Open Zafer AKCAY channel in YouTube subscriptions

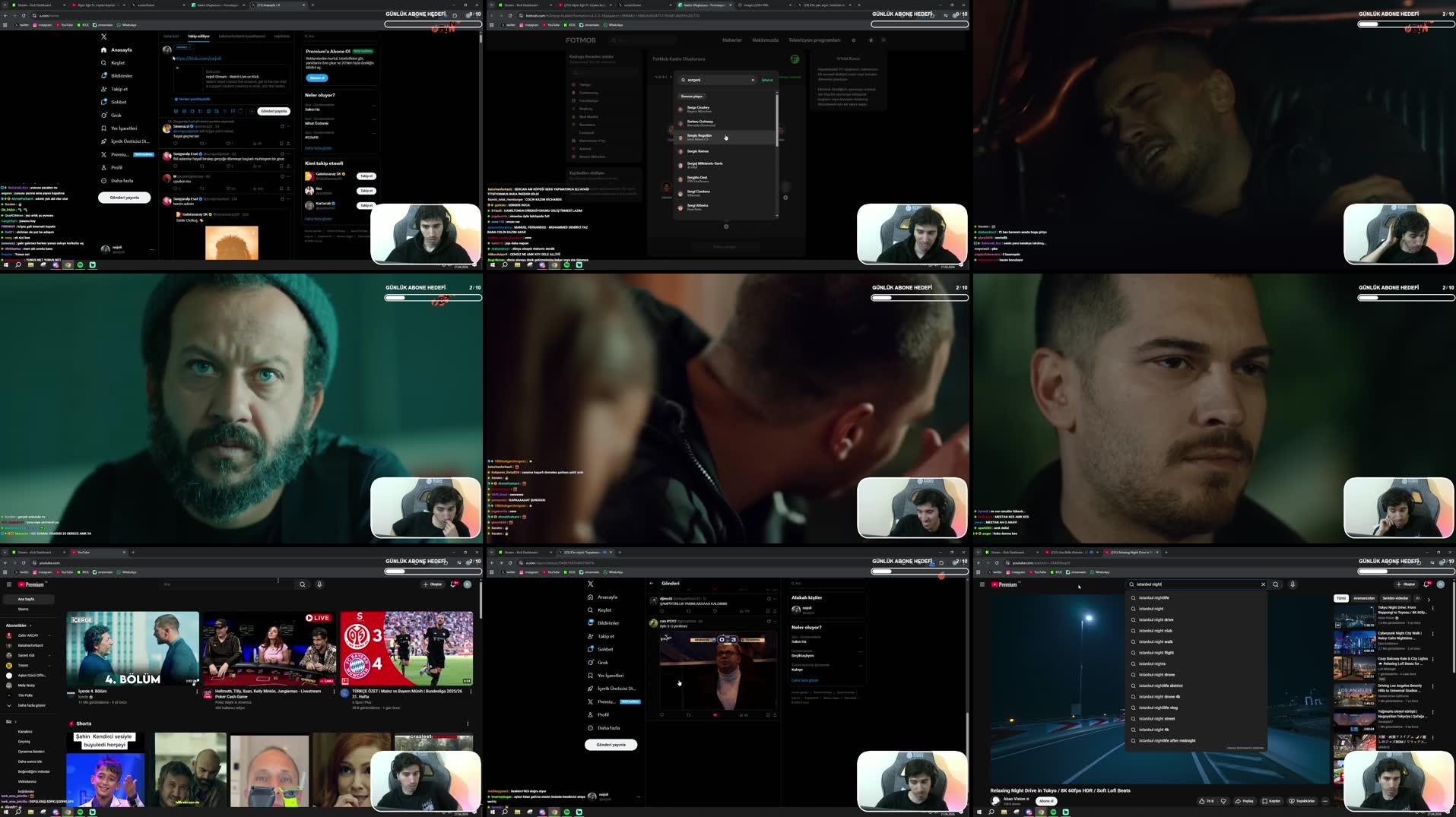(x=27, y=635)
